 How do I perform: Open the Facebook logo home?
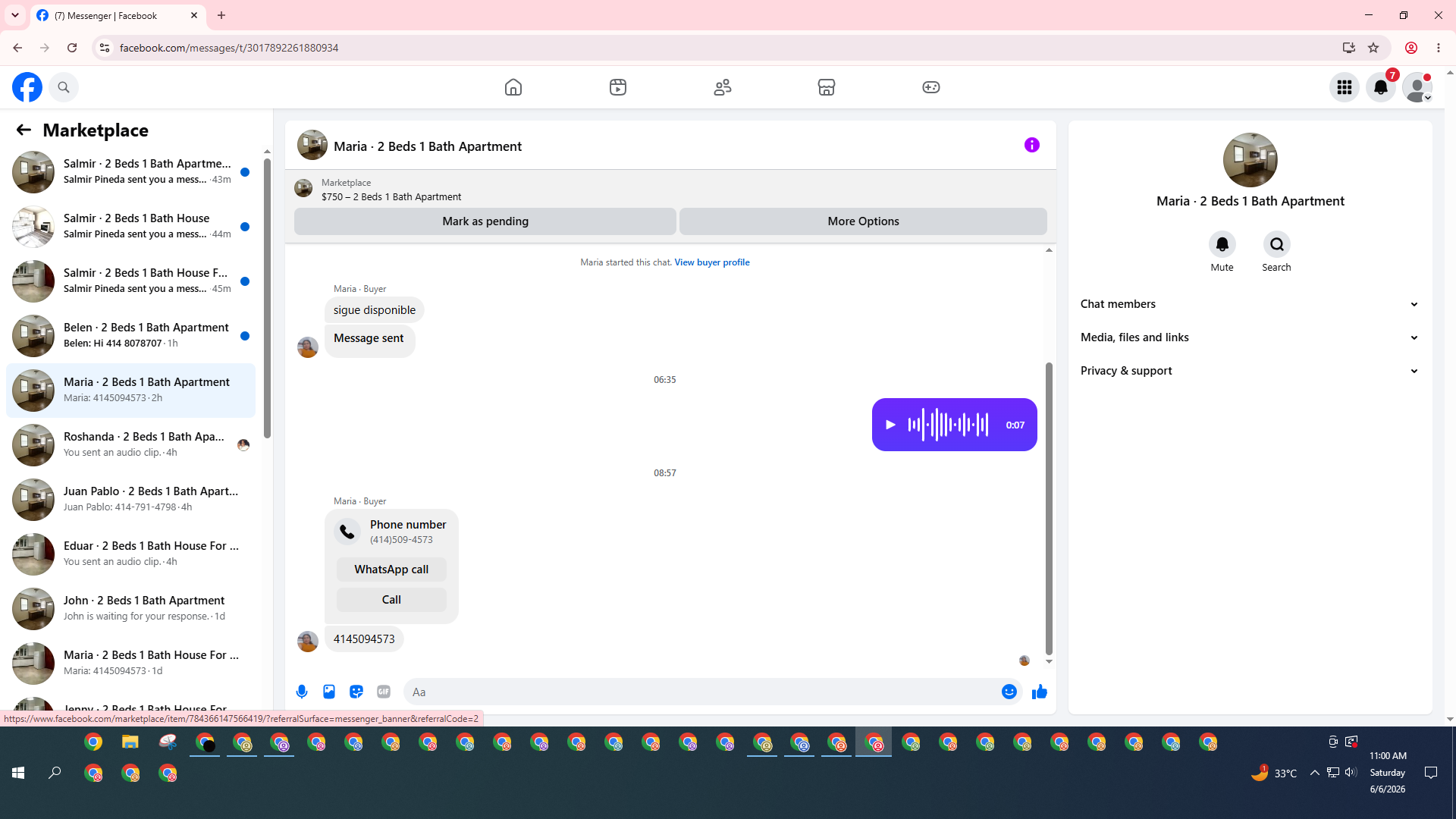click(27, 87)
